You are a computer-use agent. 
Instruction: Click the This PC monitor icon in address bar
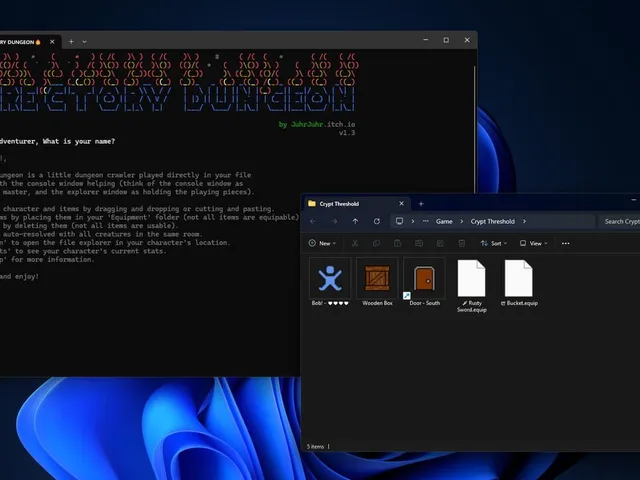tap(400, 221)
